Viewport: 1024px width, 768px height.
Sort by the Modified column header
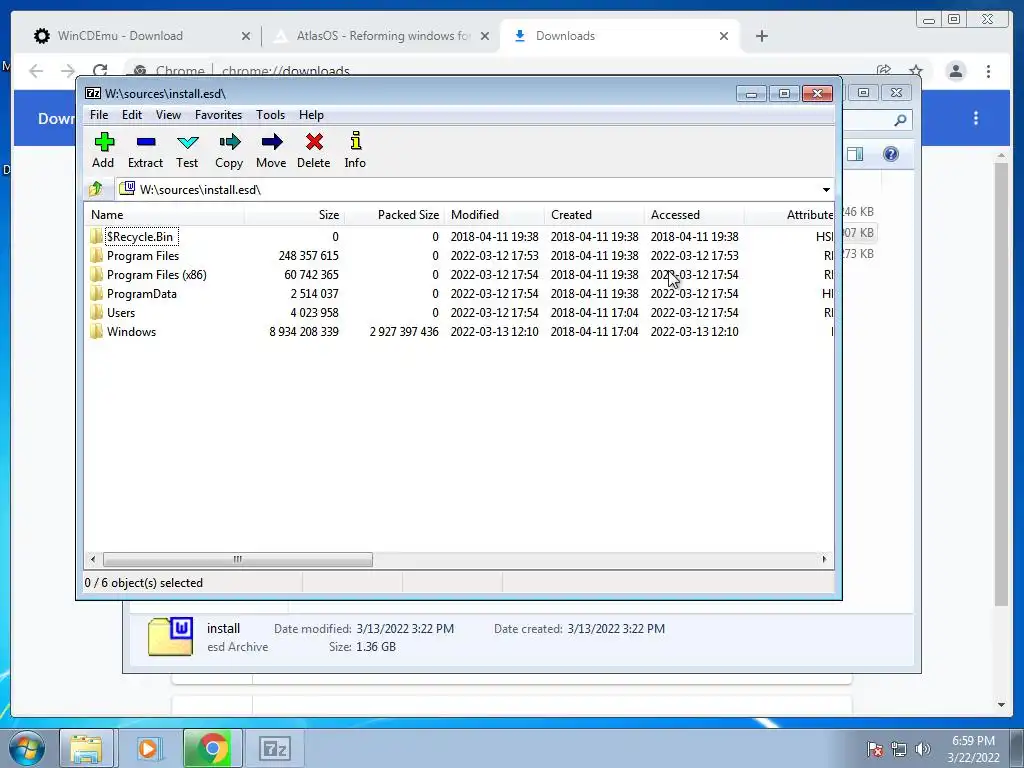pos(494,214)
